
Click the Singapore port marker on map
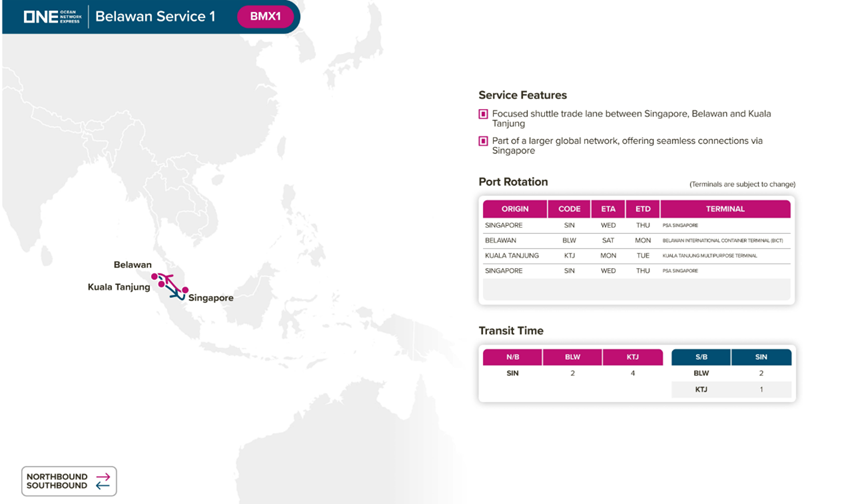tap(185, 290)
